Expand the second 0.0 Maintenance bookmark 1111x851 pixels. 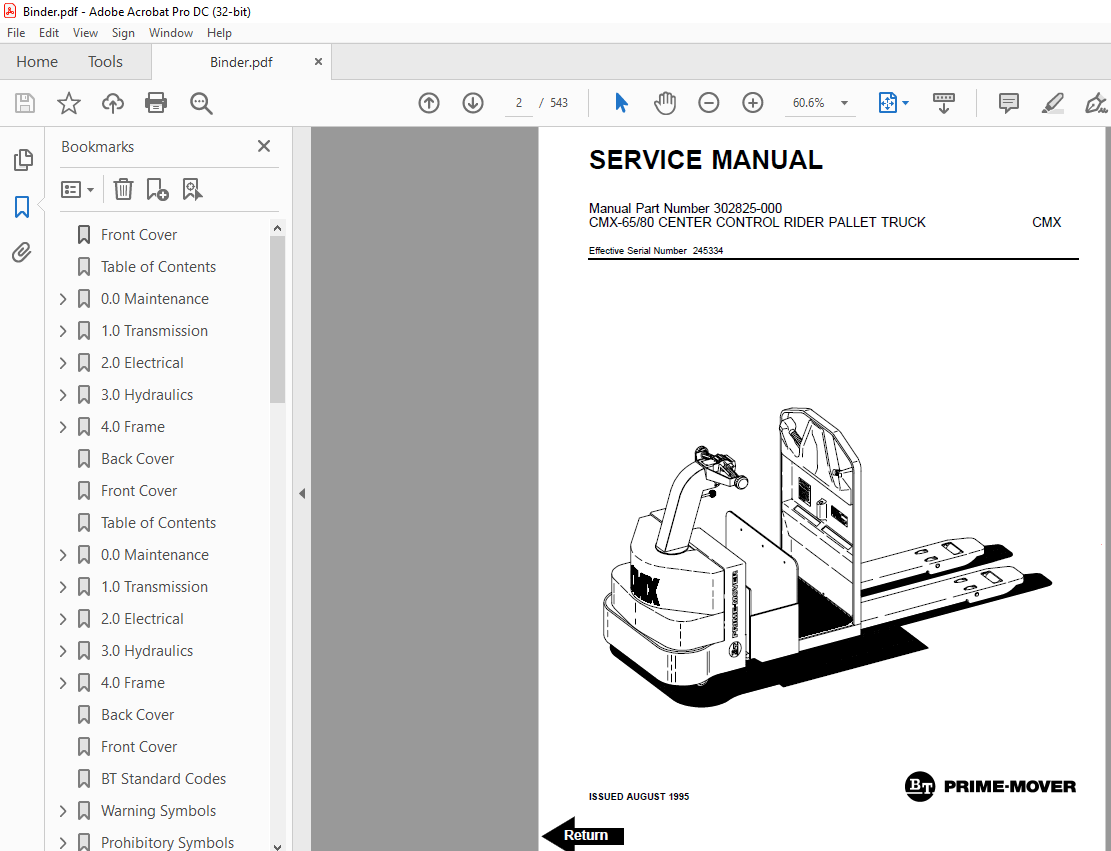(63, 555)
